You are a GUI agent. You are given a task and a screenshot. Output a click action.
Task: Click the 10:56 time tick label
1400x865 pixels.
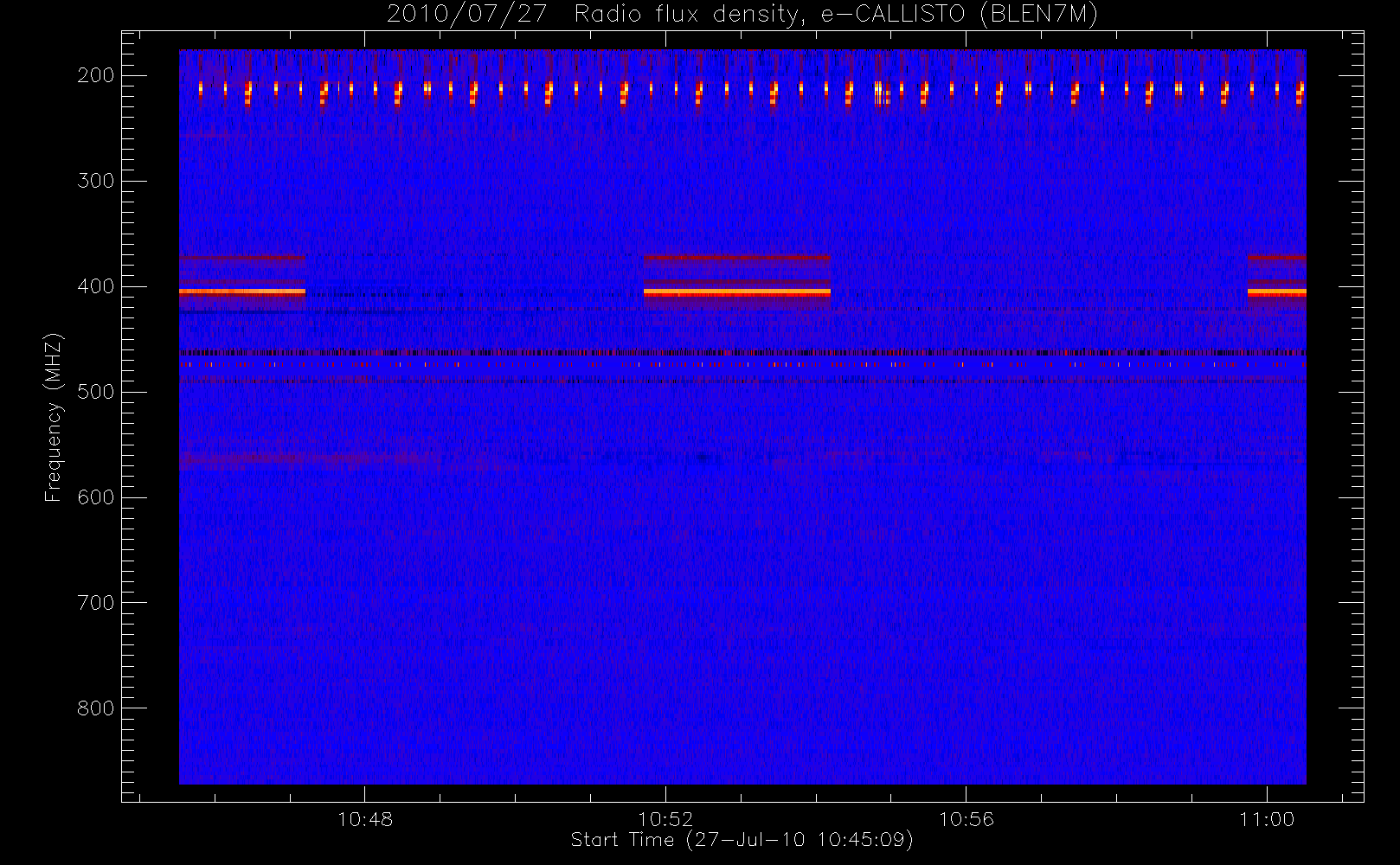tap(967, 819)
